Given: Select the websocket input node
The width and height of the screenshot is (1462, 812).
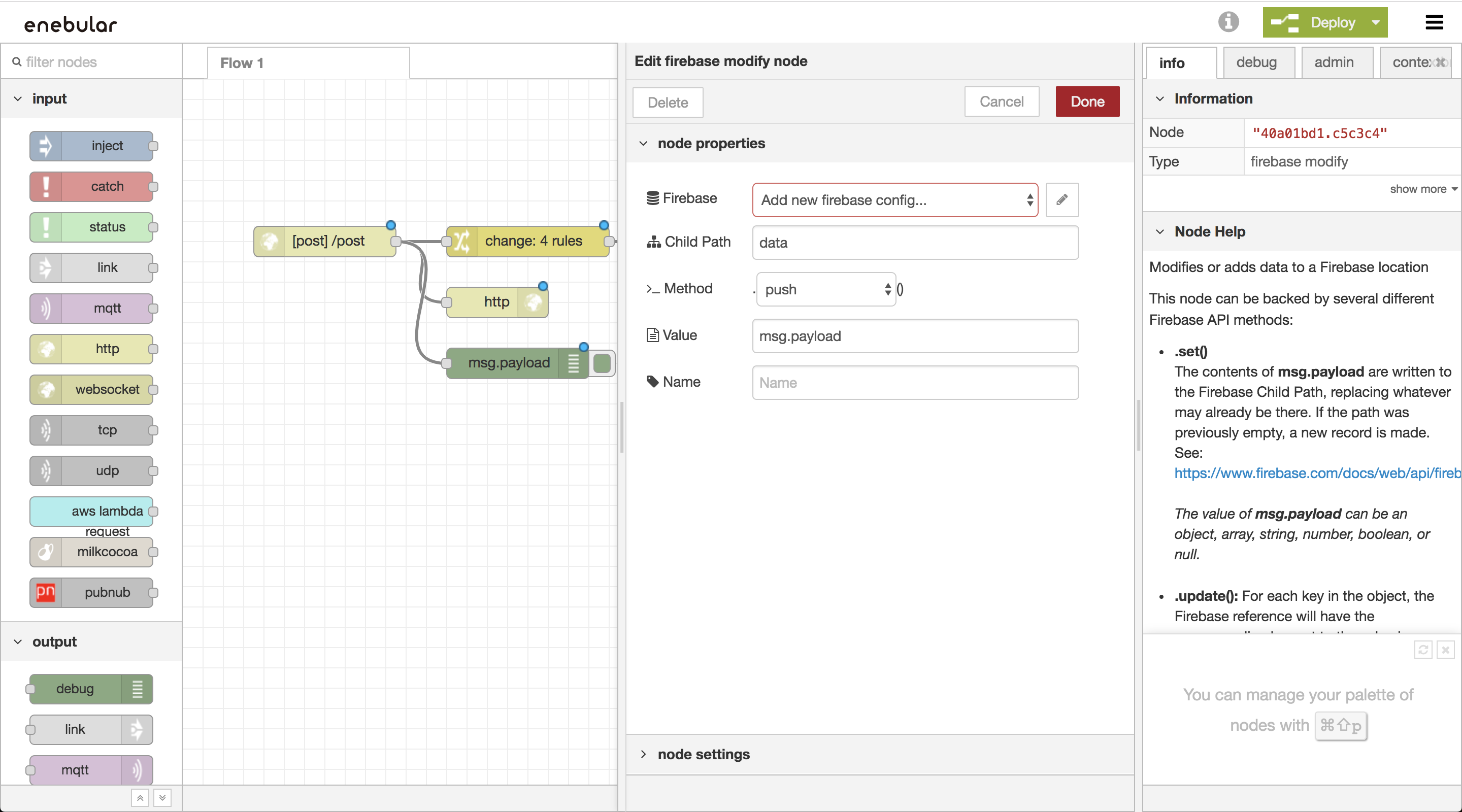Looking at the screenshot, I should pos(92,389).
